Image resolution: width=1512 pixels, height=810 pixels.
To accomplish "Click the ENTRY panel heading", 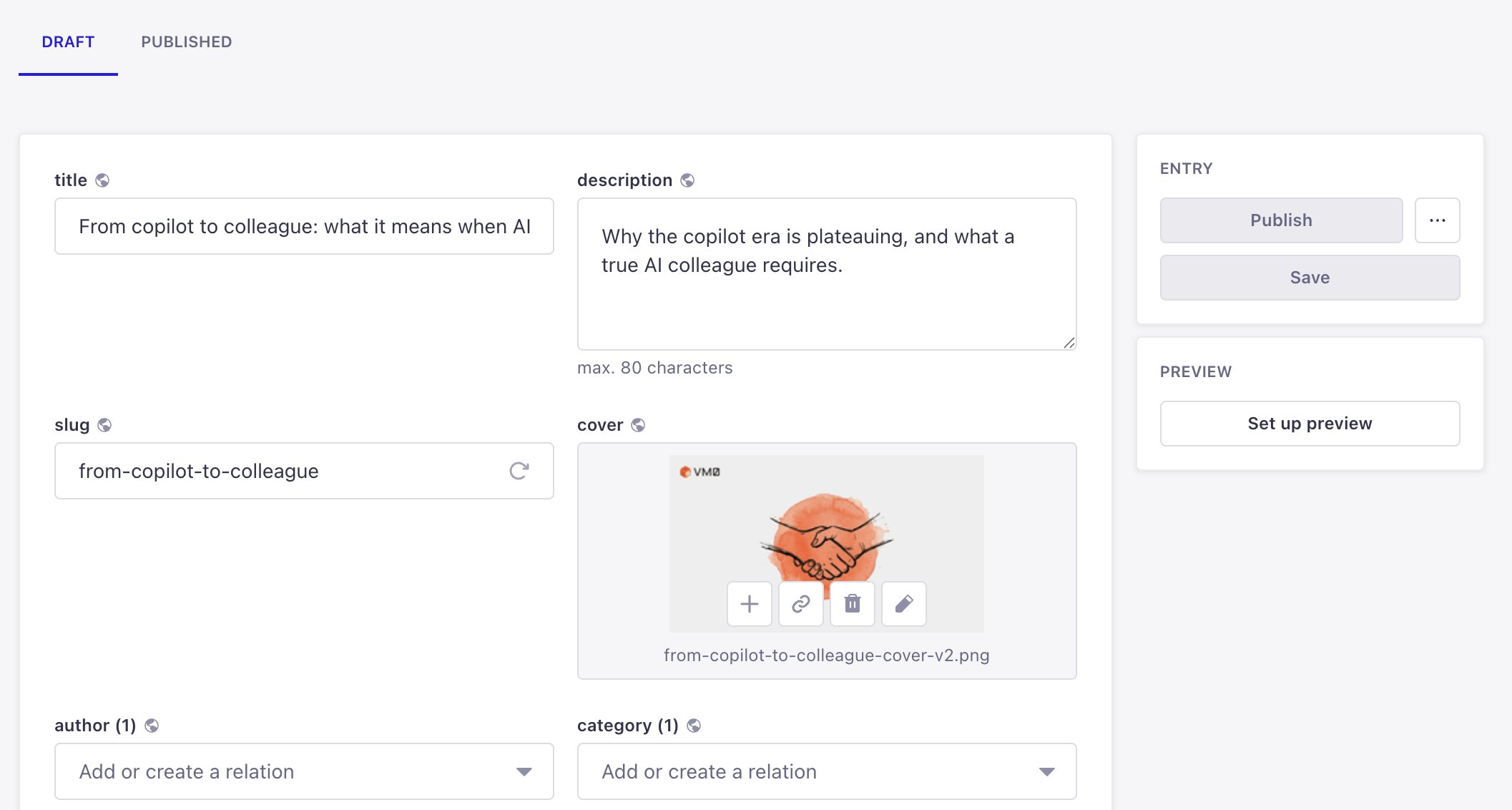I will [1187, 169].
